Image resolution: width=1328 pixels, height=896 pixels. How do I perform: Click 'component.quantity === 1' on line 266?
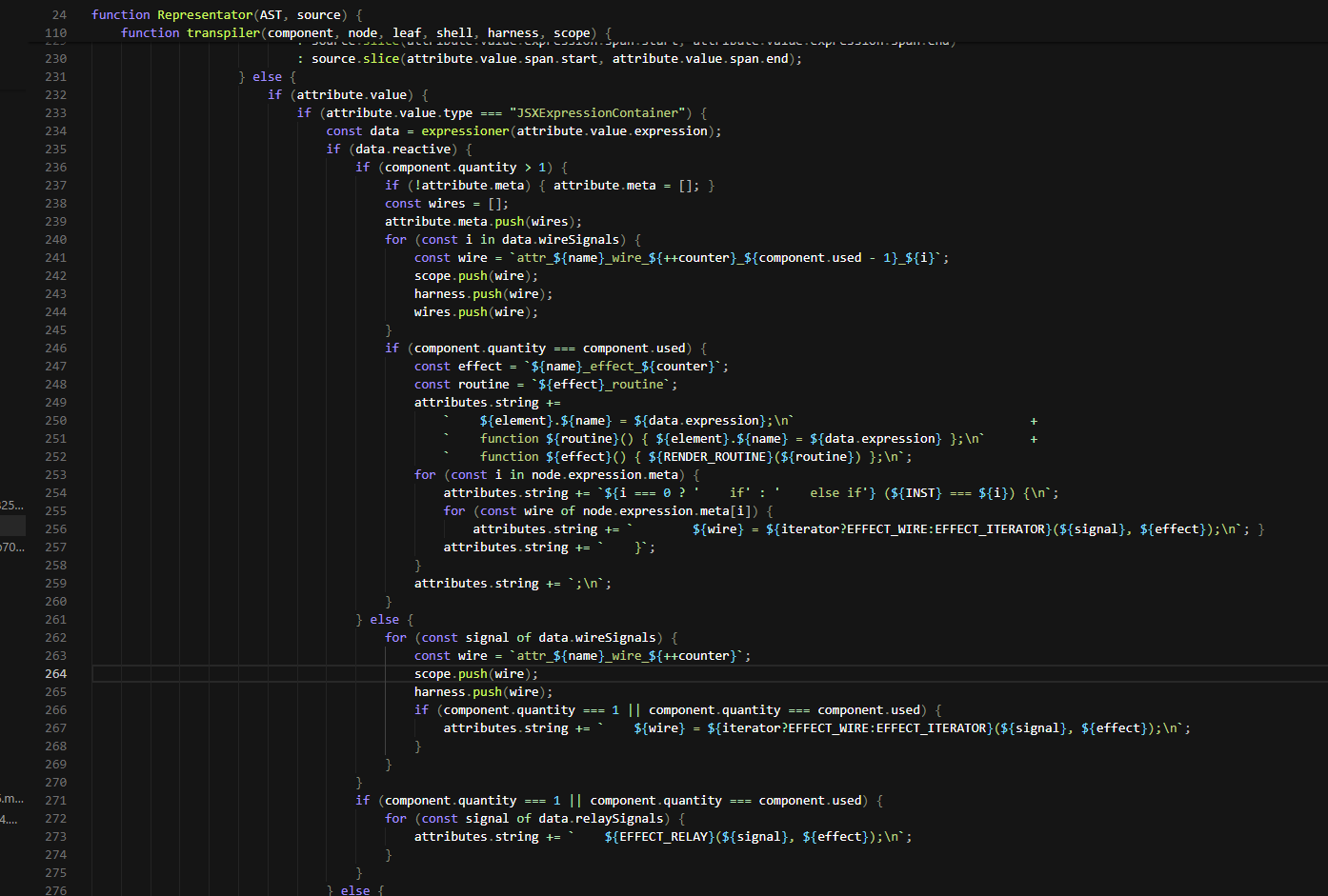click(532, 709)
